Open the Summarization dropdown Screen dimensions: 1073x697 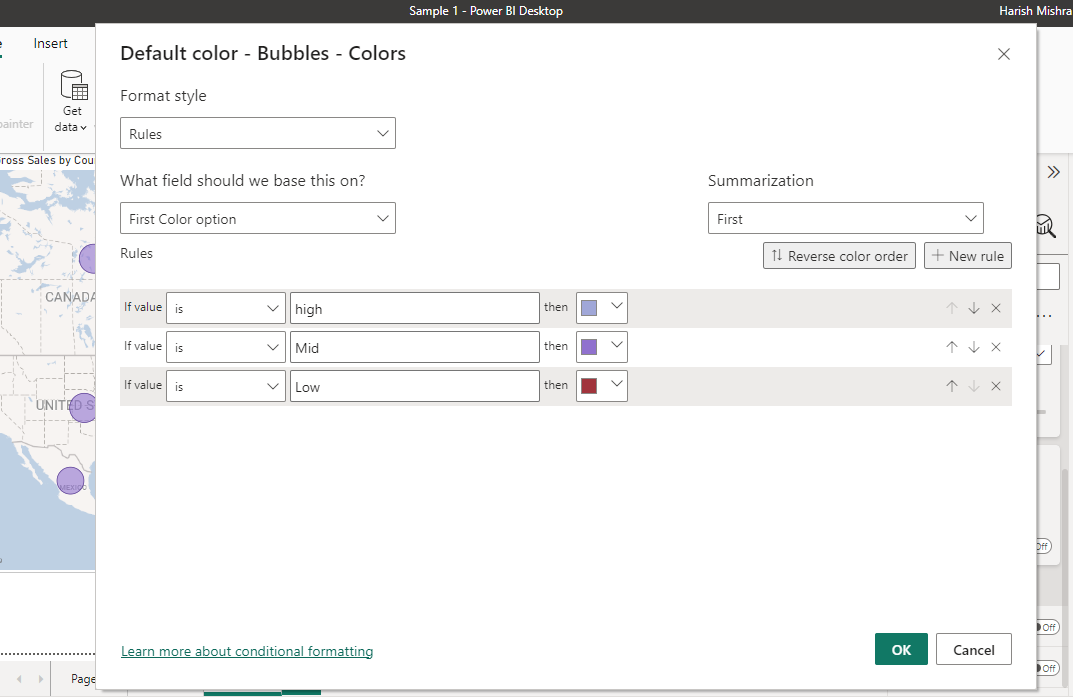tap(845, 218)
